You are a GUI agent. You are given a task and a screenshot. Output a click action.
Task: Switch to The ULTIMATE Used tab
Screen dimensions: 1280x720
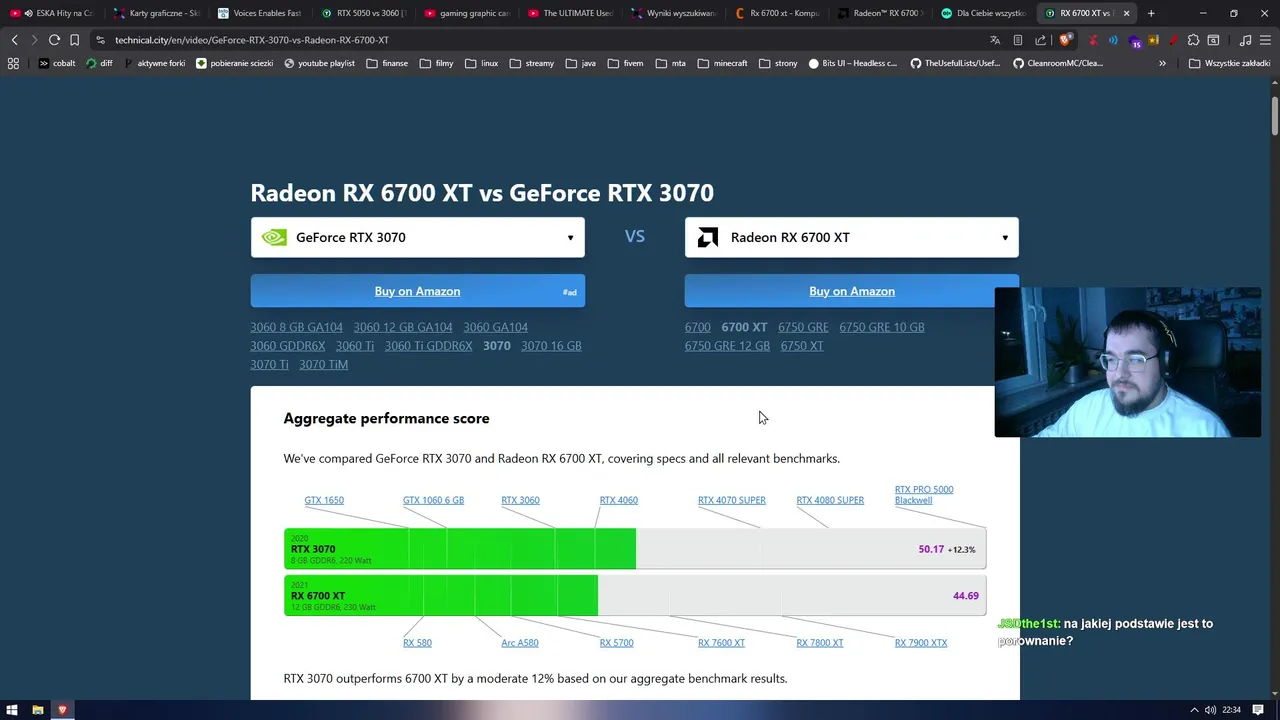point(569,13)
